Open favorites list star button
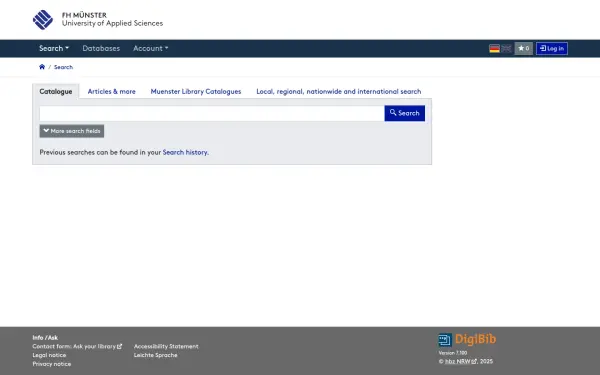 click(523, 49)
